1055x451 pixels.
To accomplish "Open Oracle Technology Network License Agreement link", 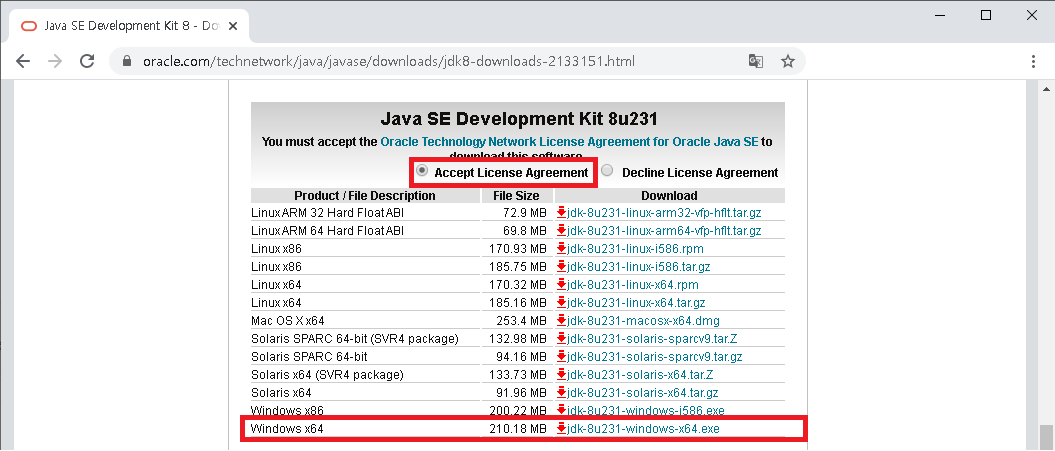I will point(569,142).
